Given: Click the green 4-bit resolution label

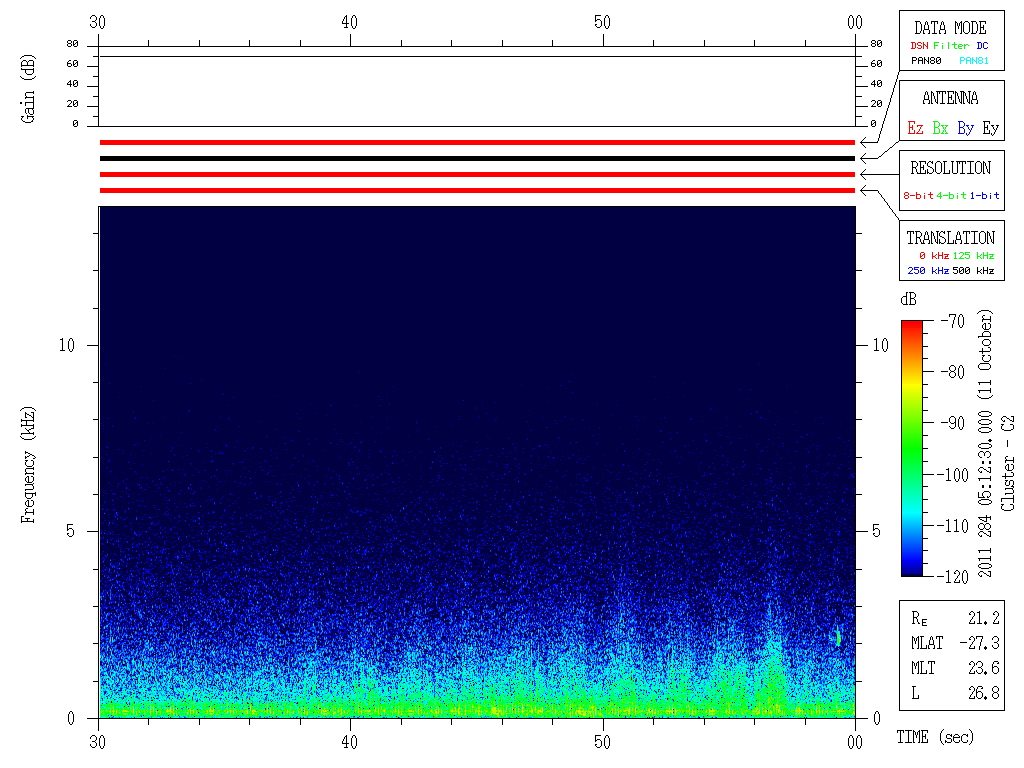Looking at the screenshot, I should pyautogui.click(x=952, y=196).
